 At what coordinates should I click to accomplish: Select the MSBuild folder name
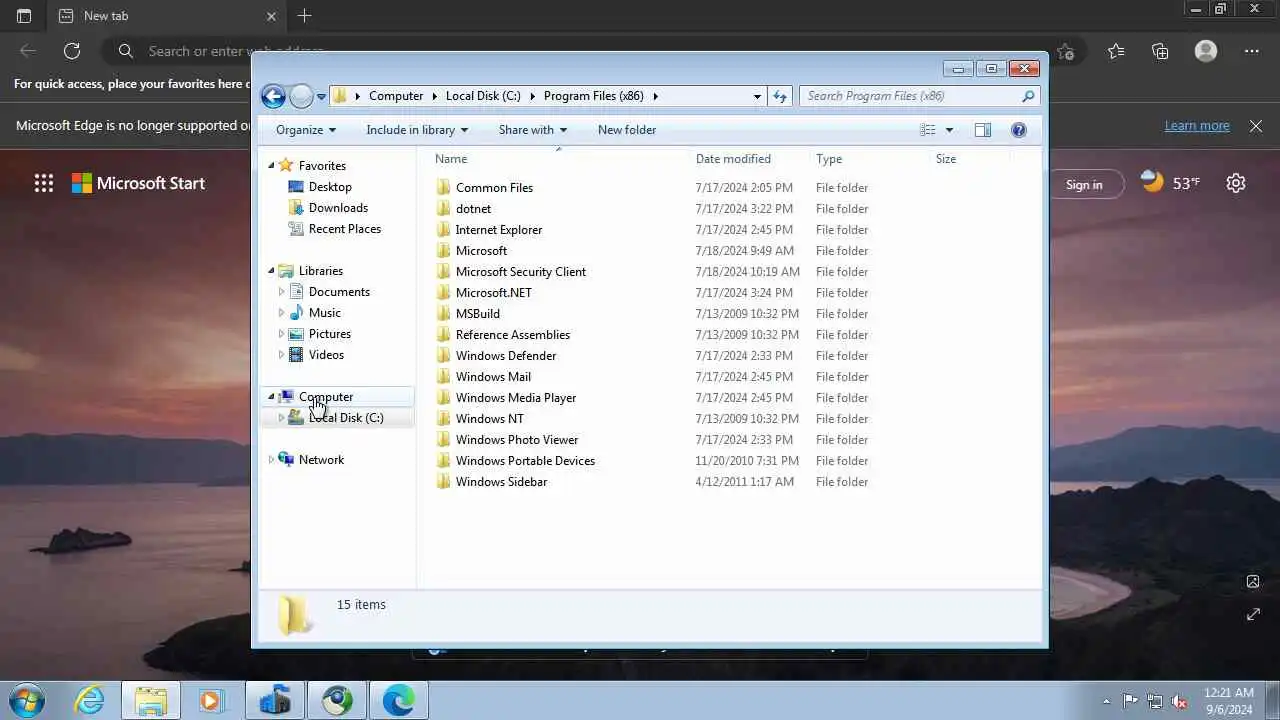pos(478,314)
